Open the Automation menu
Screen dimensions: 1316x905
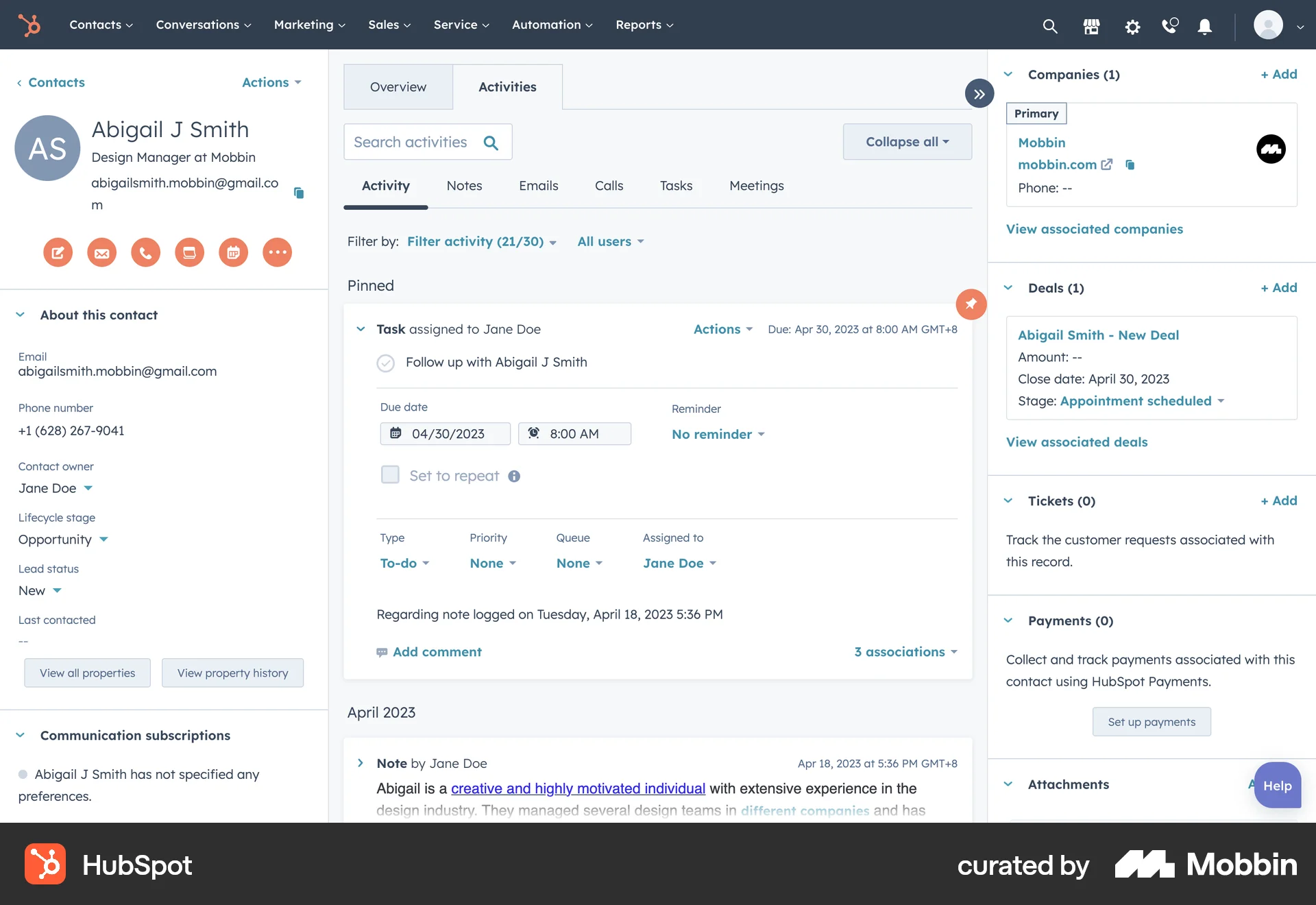[x=552, y=25]
